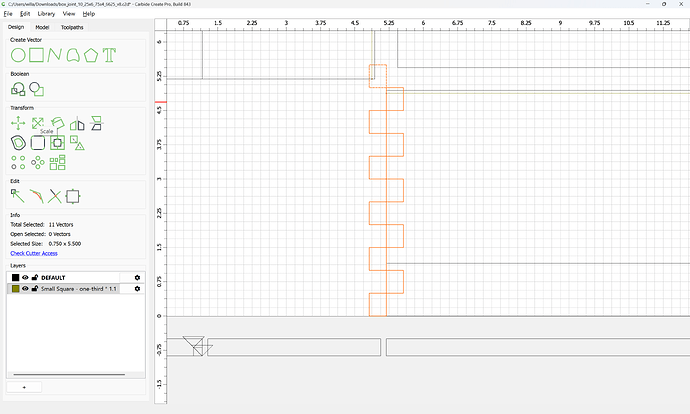Viewport: 690px width, 414px height.
Task: Choose the Align/flip vectors tool
Action: (96, 123)
